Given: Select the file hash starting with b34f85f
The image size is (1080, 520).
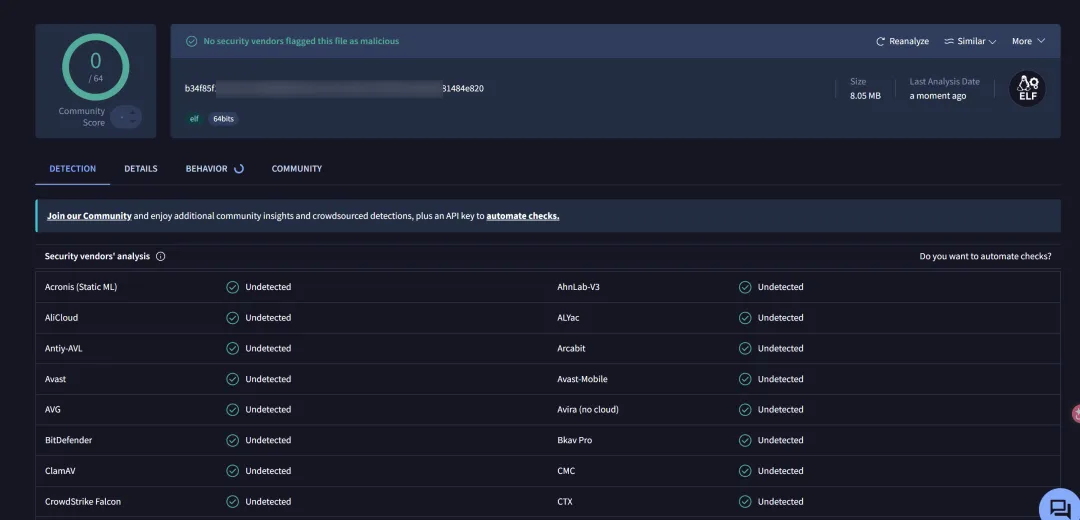Looking at the screenshot, I should point(334,89).
